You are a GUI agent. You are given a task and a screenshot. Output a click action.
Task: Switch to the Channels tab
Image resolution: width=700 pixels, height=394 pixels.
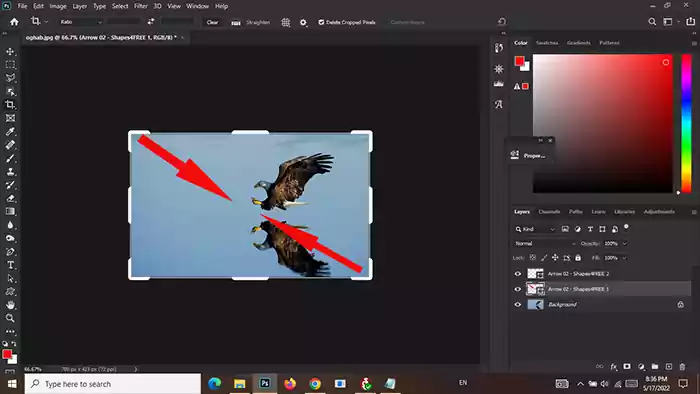click(x=549, y=212)
